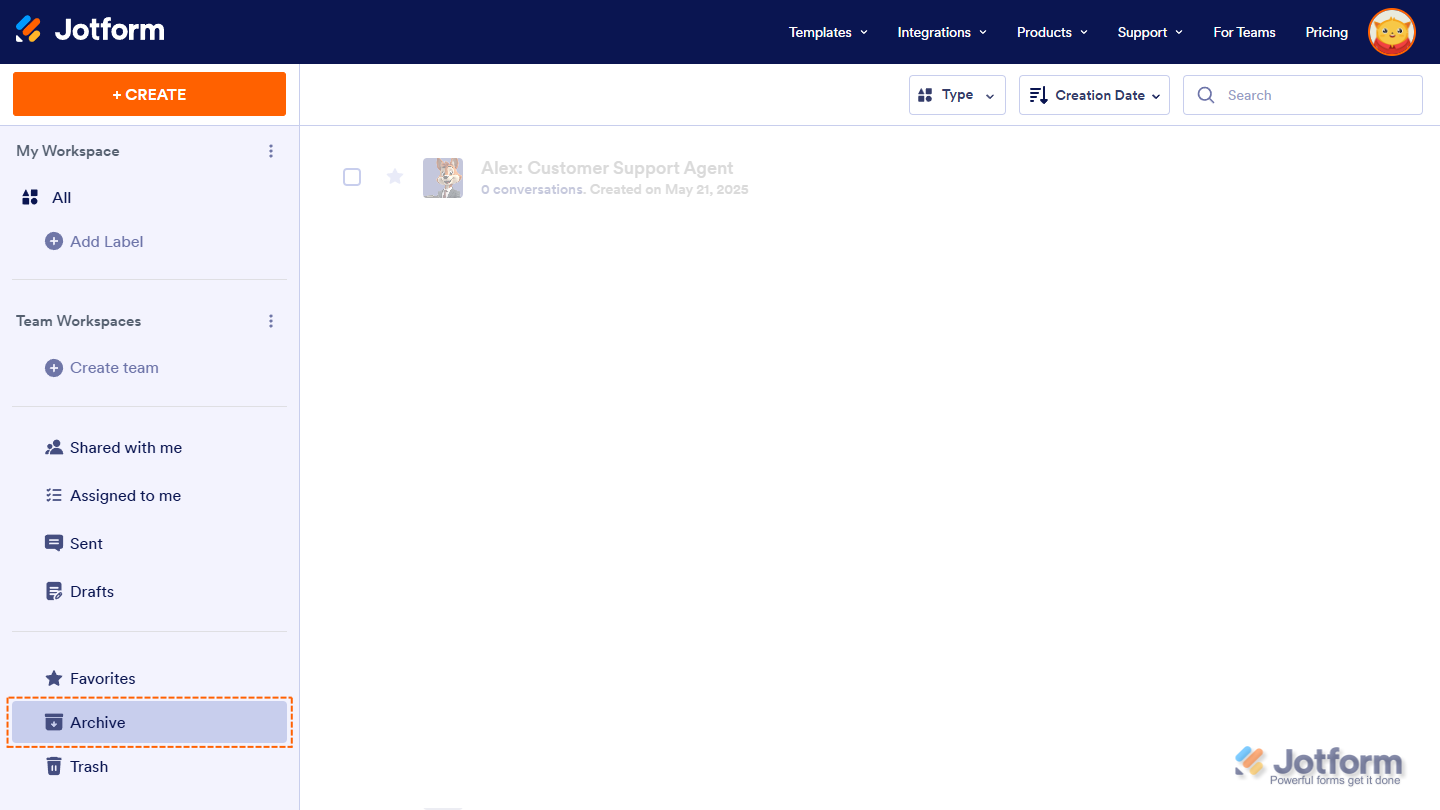
Task: Open the Drafts icon in sidebar
Action: pyautogui.click(x=53, y=591)
